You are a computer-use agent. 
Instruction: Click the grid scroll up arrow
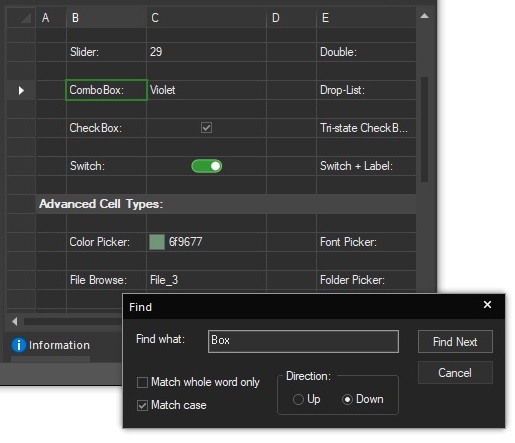(x=424, y=16)
